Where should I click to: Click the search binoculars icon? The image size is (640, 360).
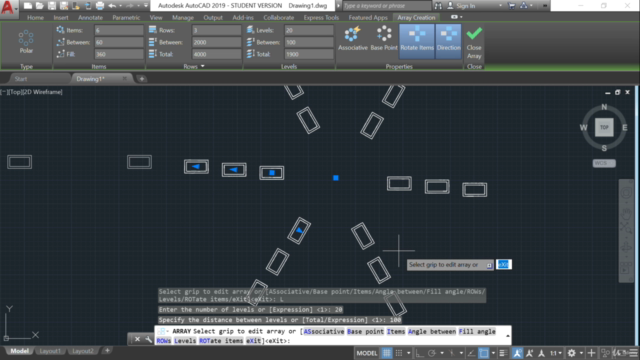438,6
